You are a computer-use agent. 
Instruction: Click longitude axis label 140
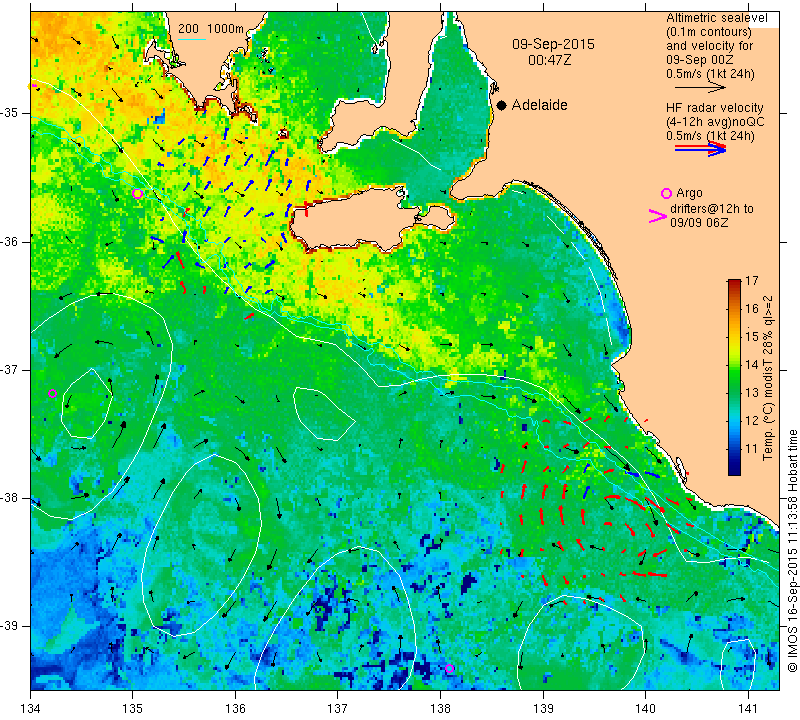(645, 708)
